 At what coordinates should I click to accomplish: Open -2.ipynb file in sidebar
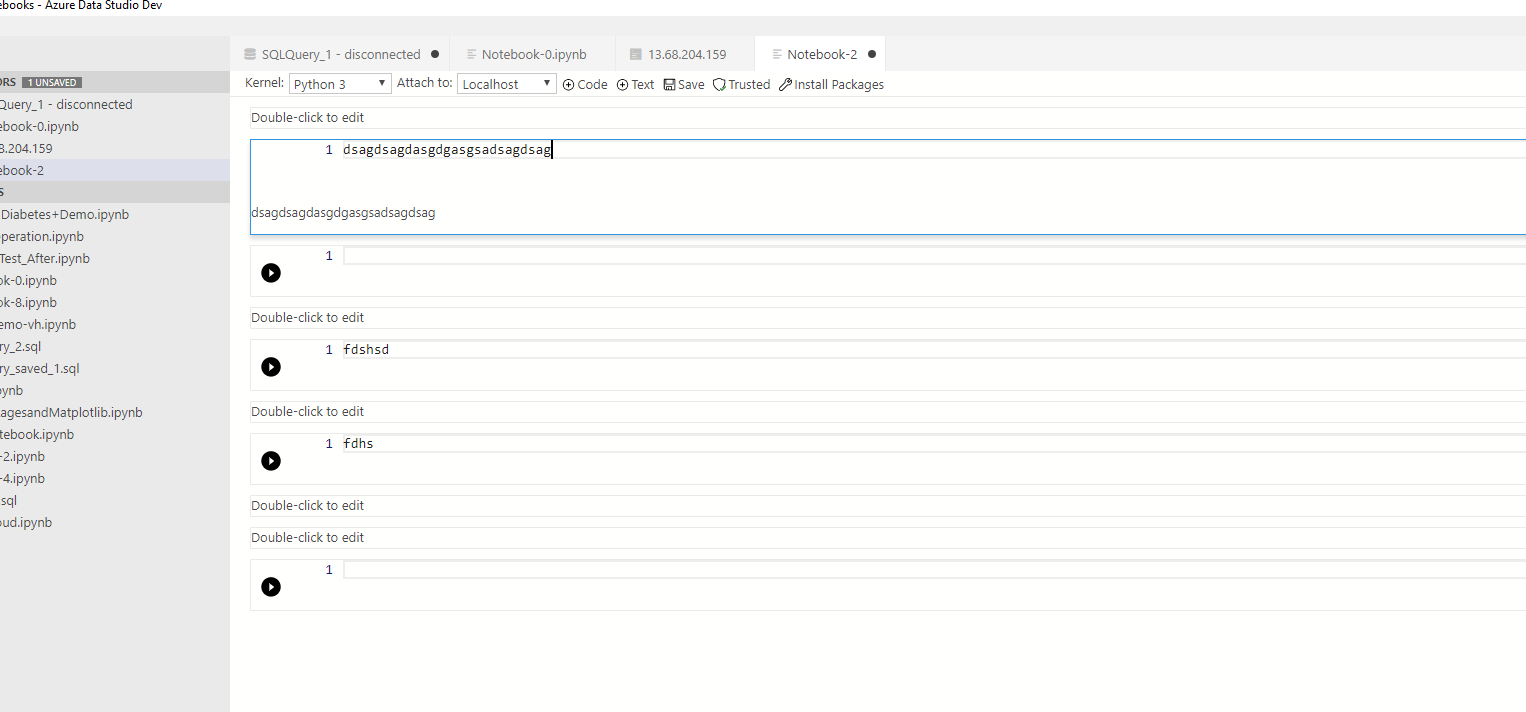tap(115, 456)
